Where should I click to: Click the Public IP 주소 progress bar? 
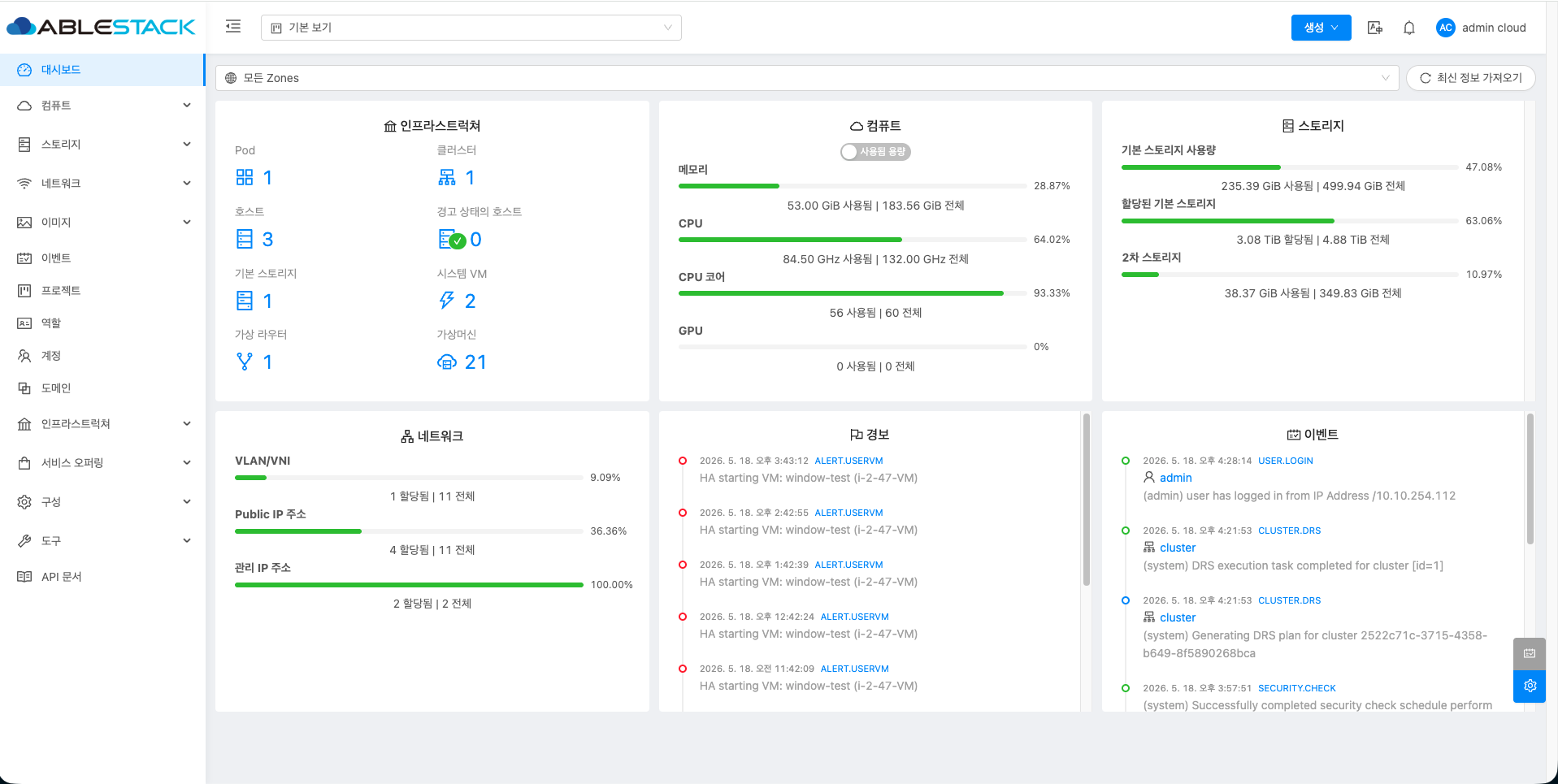click(x=409, y=531)
